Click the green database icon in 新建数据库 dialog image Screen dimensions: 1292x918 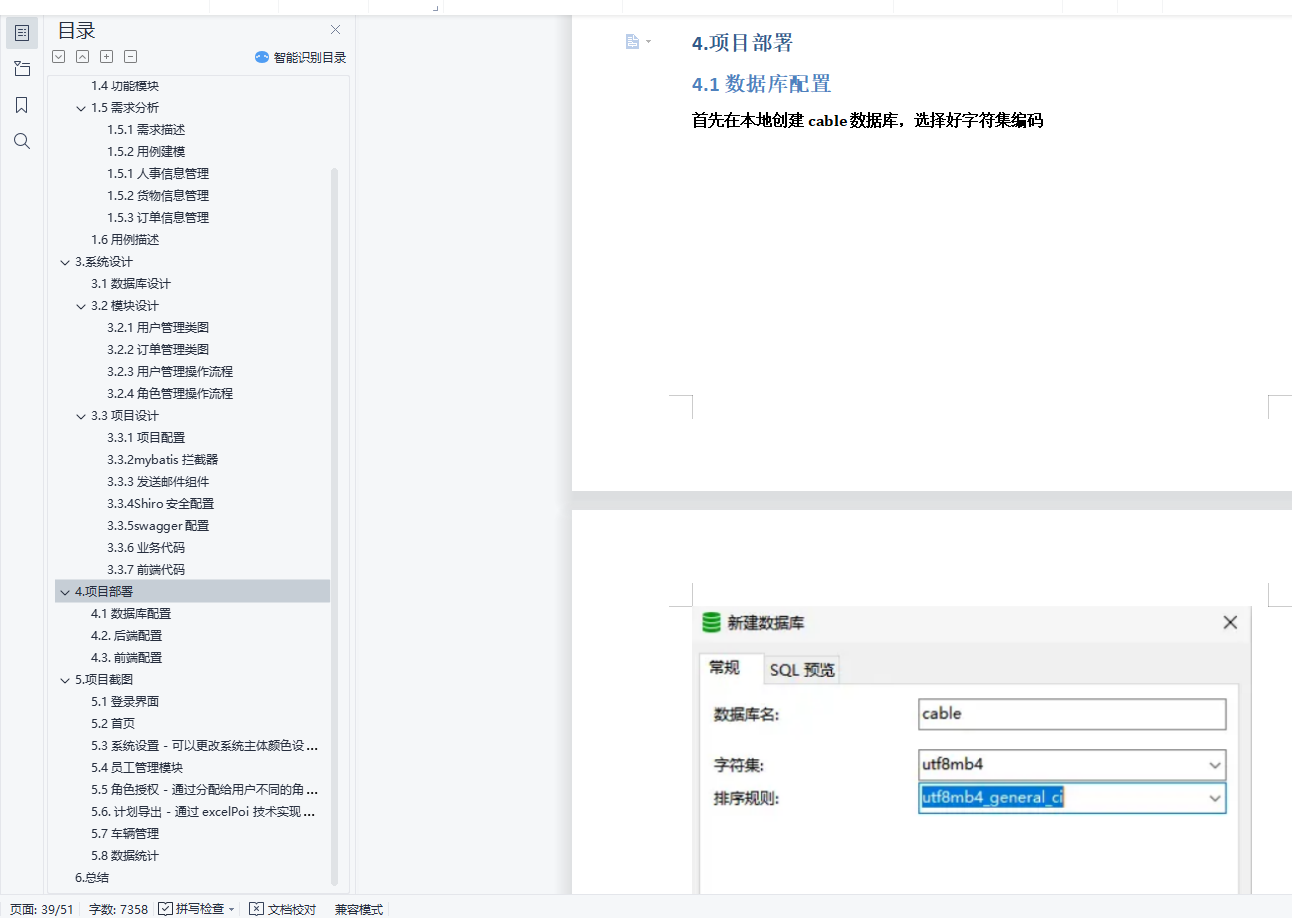[711, 623]
